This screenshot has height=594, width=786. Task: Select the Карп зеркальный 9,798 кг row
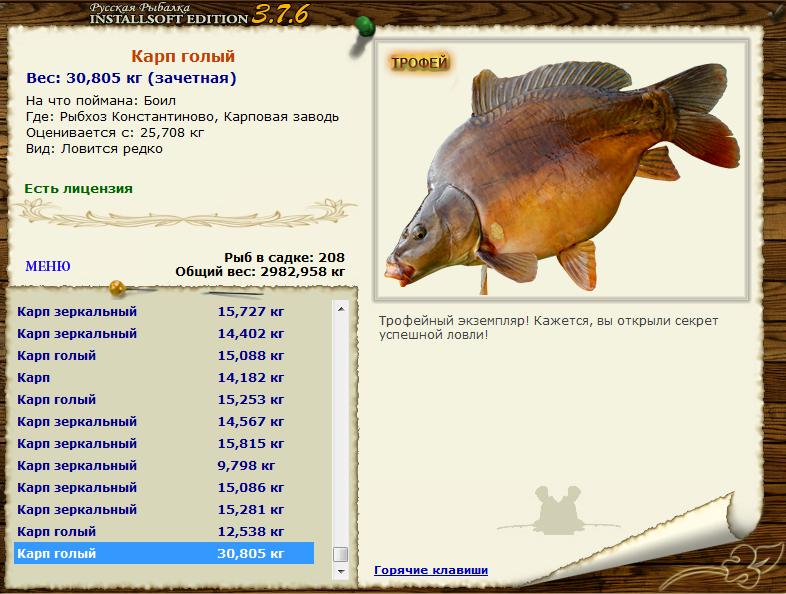164,466
